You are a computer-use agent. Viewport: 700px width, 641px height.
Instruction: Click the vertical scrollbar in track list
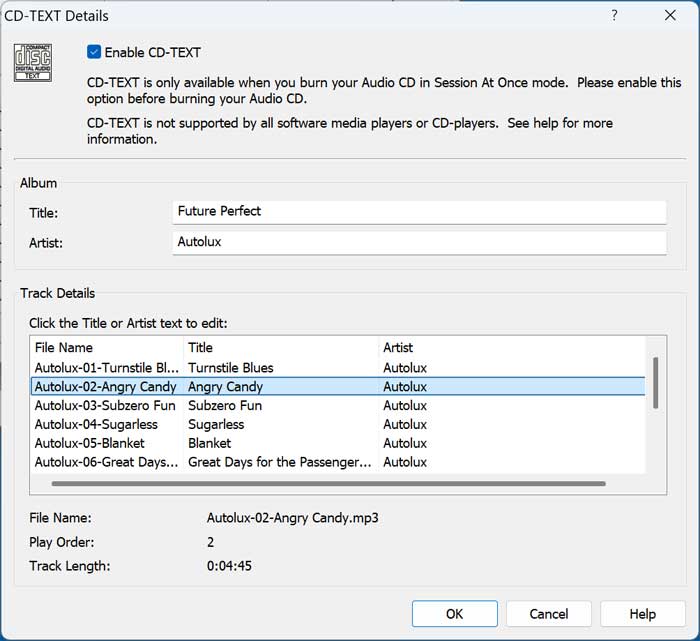click(x=656, y=382)
